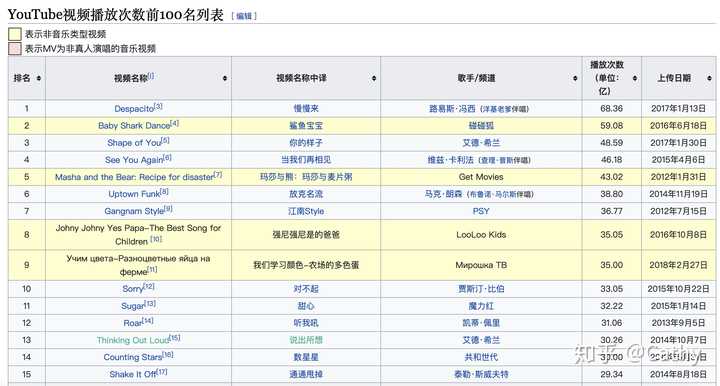Open the Shape of You link
Screen dimensions: 720x386
(134, 143)
